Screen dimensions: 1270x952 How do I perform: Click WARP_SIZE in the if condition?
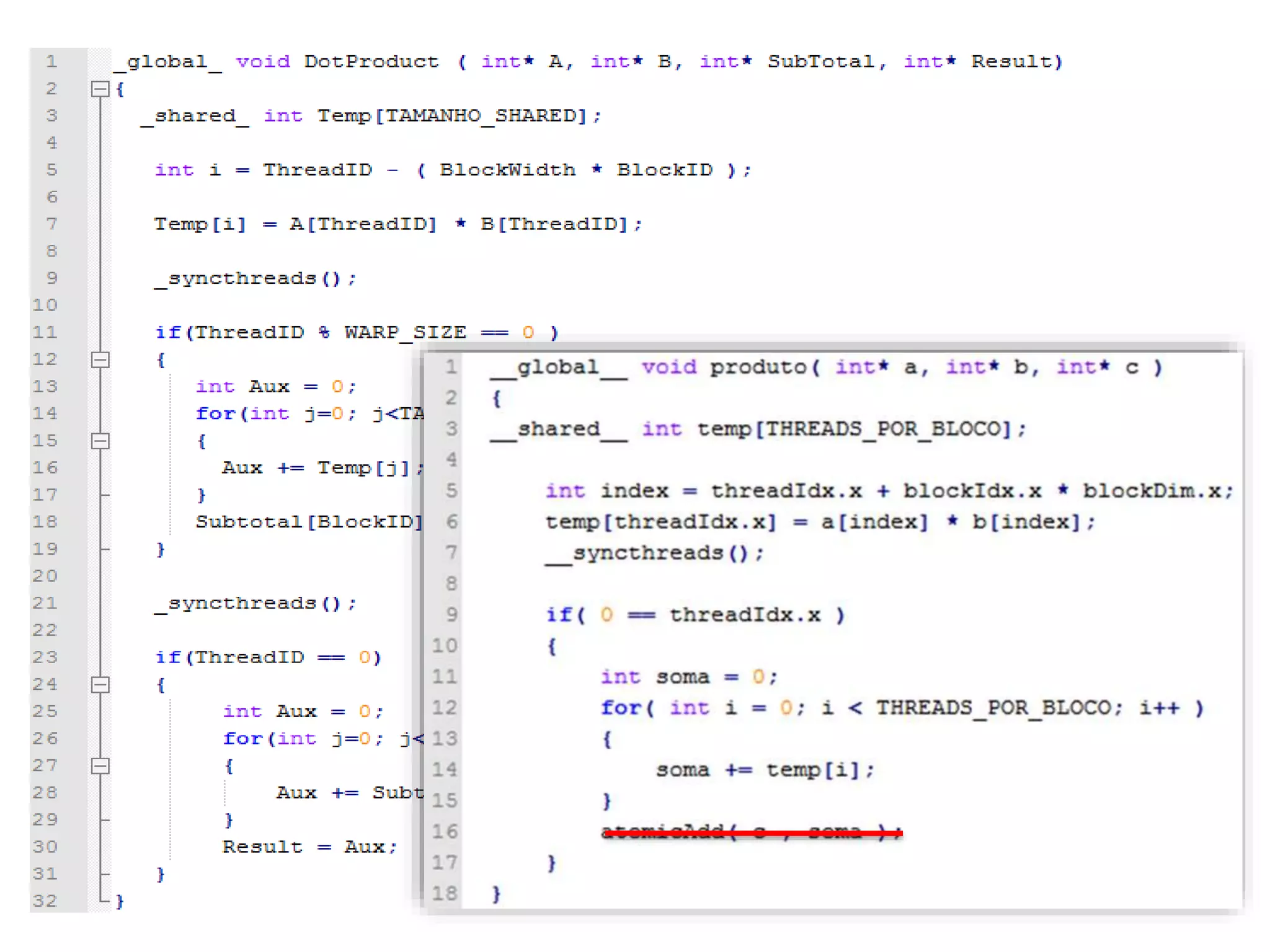[405, 333]
